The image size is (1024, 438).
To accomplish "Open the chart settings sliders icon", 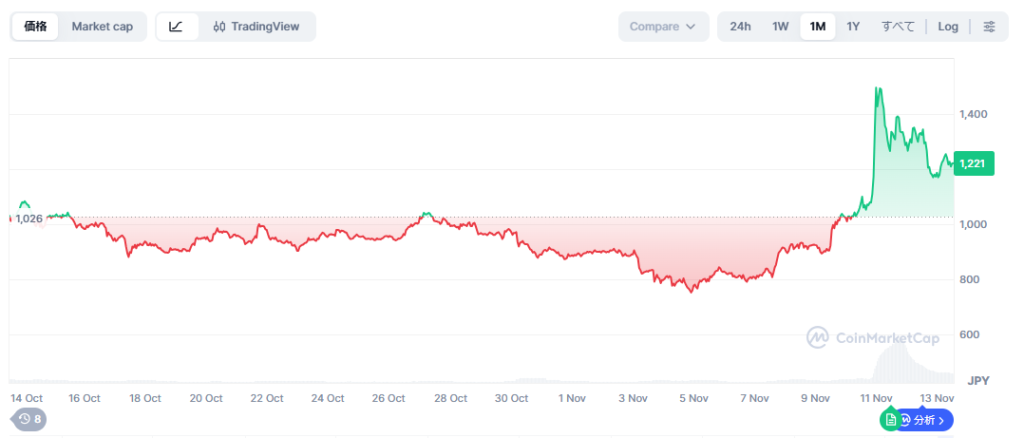I will coord(989,27).
